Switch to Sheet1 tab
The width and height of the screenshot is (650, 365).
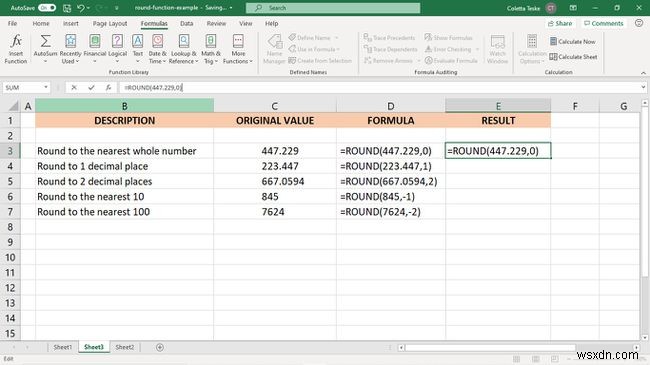[x=63, y=347]
